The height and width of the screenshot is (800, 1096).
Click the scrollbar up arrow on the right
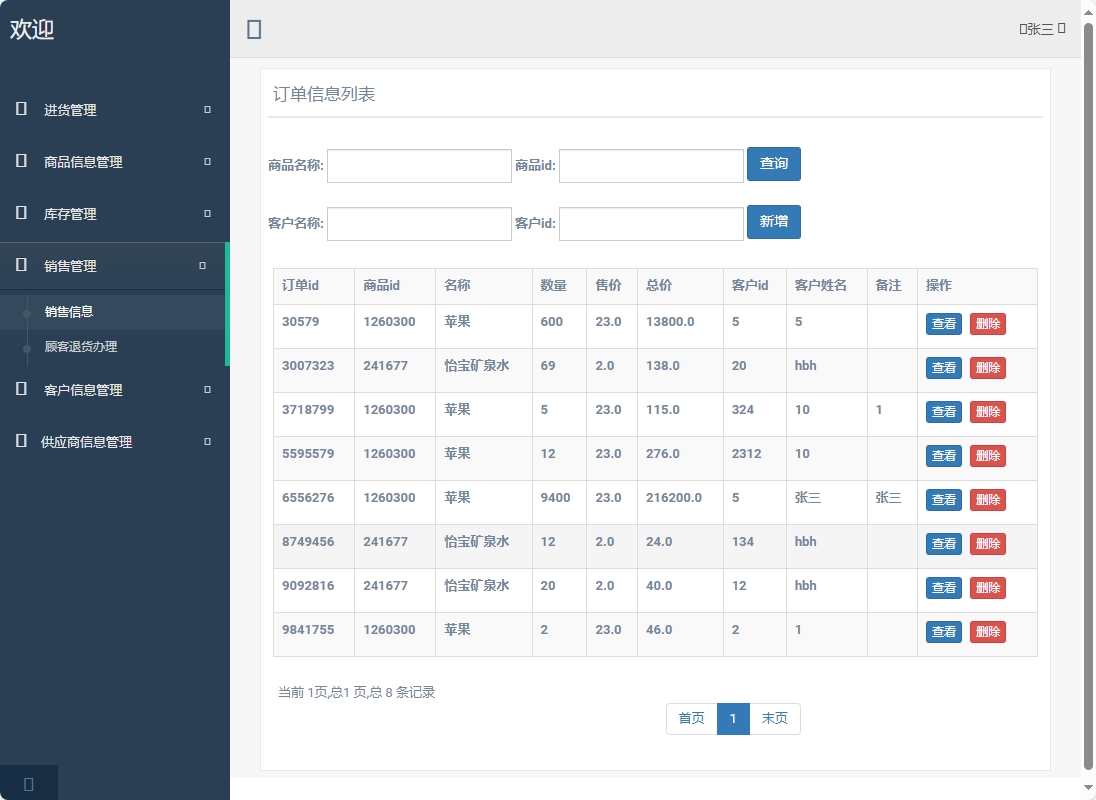tap(1088, 12)
